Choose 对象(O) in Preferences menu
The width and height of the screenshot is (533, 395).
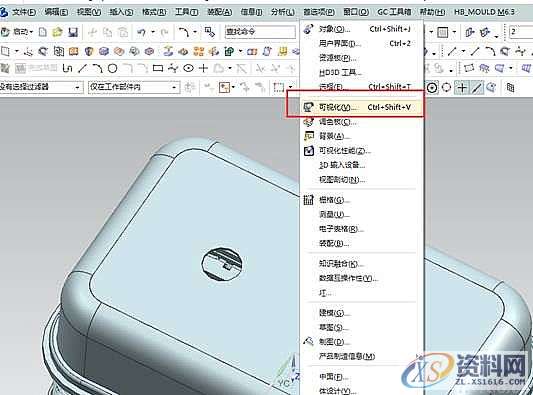361,29
